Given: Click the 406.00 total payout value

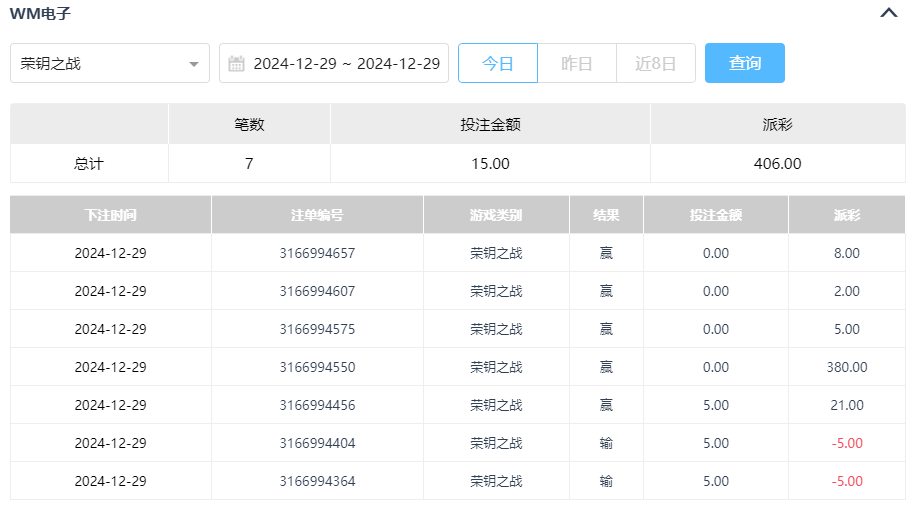Looking at the screenshot, I should pos(777,164).
